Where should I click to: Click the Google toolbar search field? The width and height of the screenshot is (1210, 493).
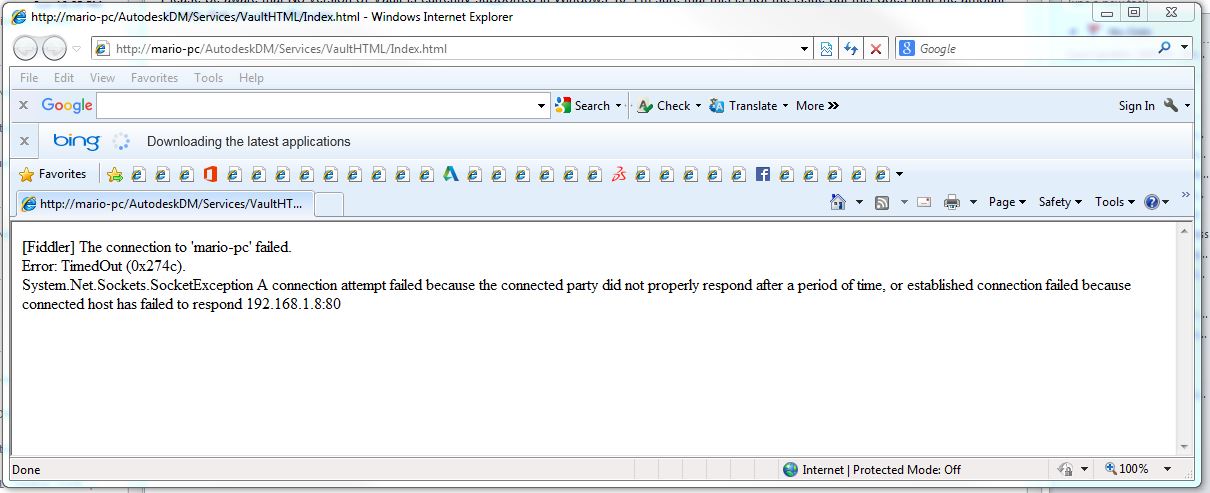click(316, 105)
